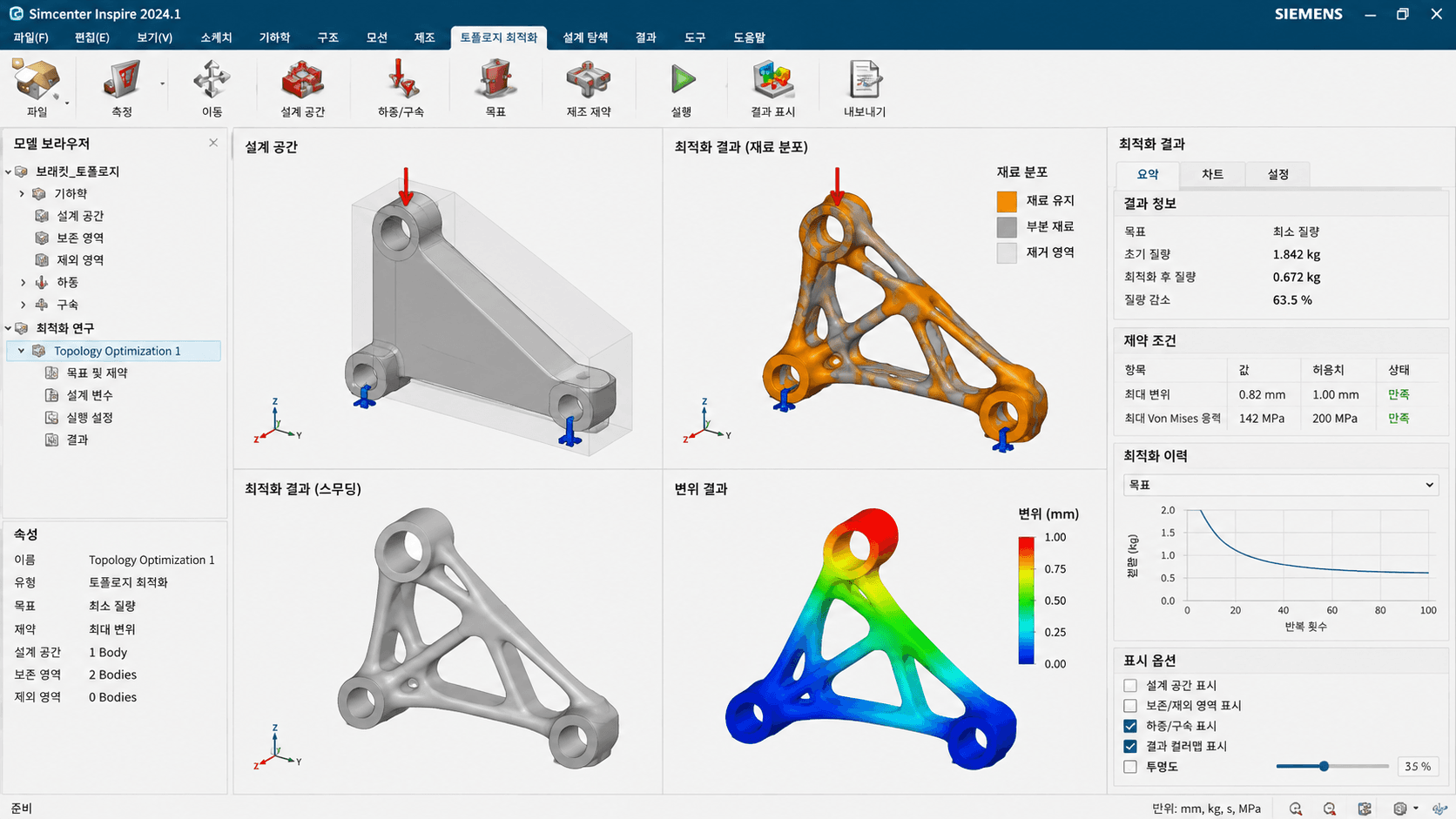
Task: Select the 측정 (Measure) tool
Action: pos(122,80)
